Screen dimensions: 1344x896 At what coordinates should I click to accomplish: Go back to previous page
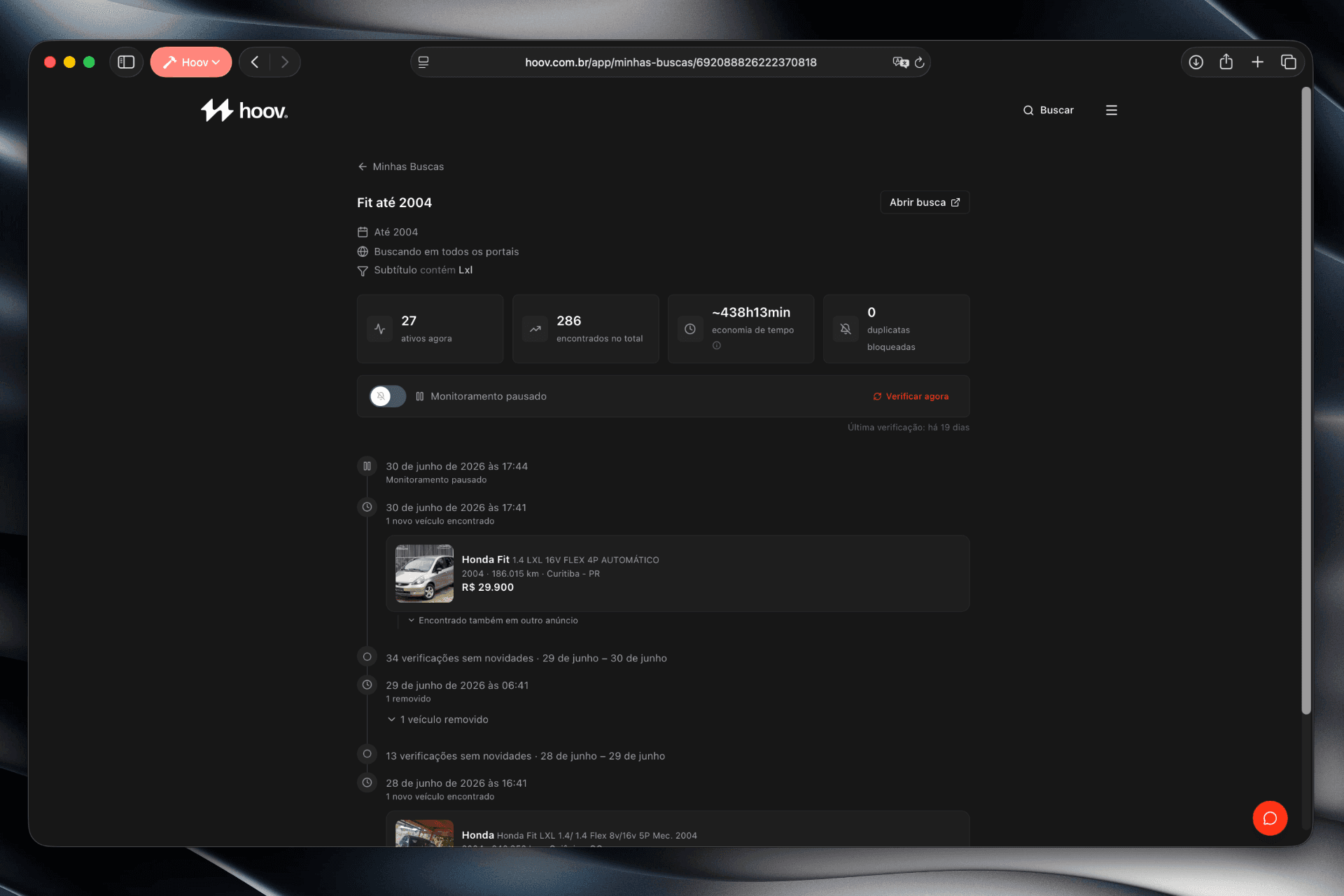click(x=255, y=62)
